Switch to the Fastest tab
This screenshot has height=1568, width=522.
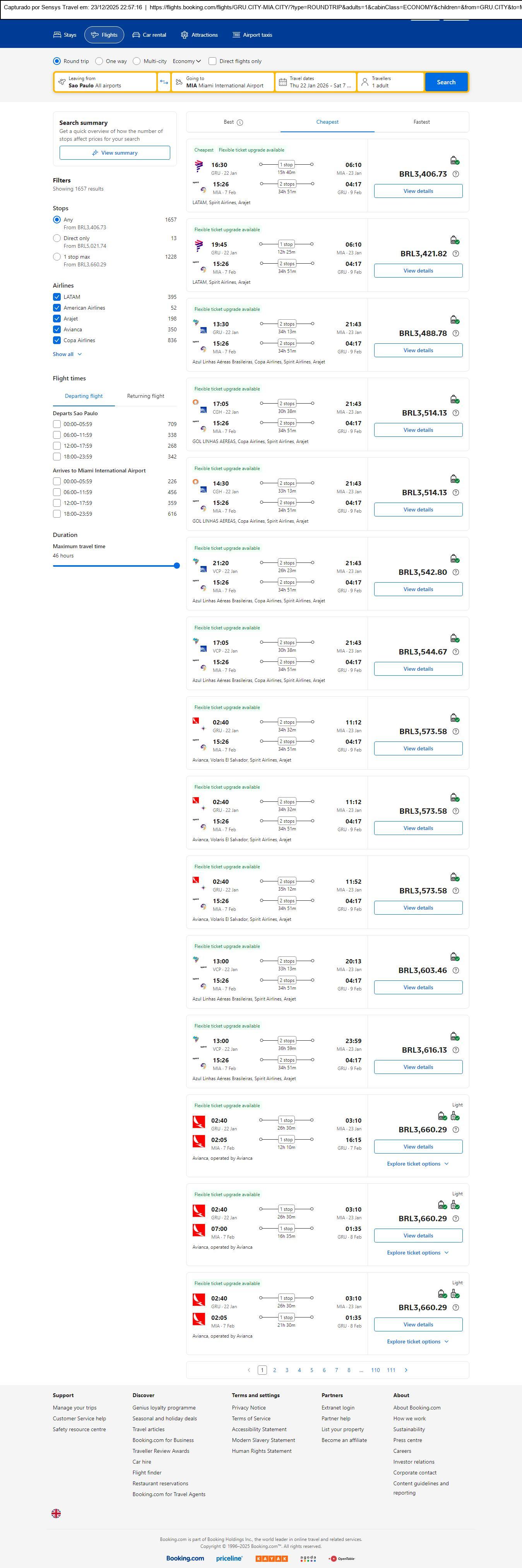pos(421,122)
